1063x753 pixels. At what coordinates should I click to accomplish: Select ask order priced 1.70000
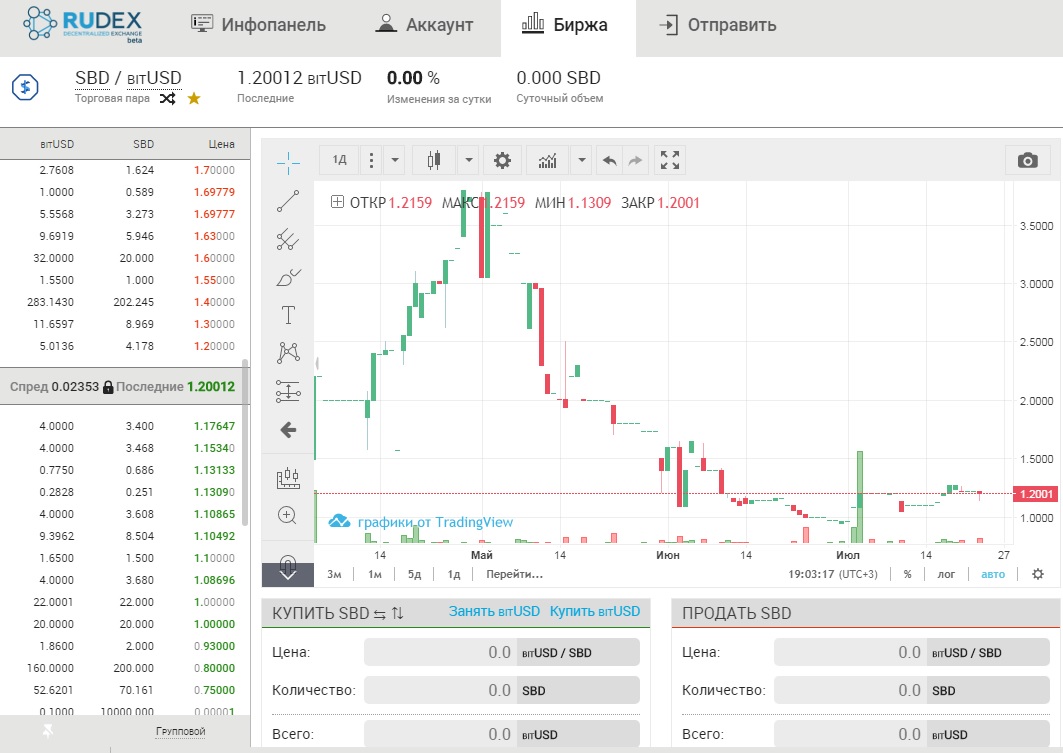click(125, 170)
